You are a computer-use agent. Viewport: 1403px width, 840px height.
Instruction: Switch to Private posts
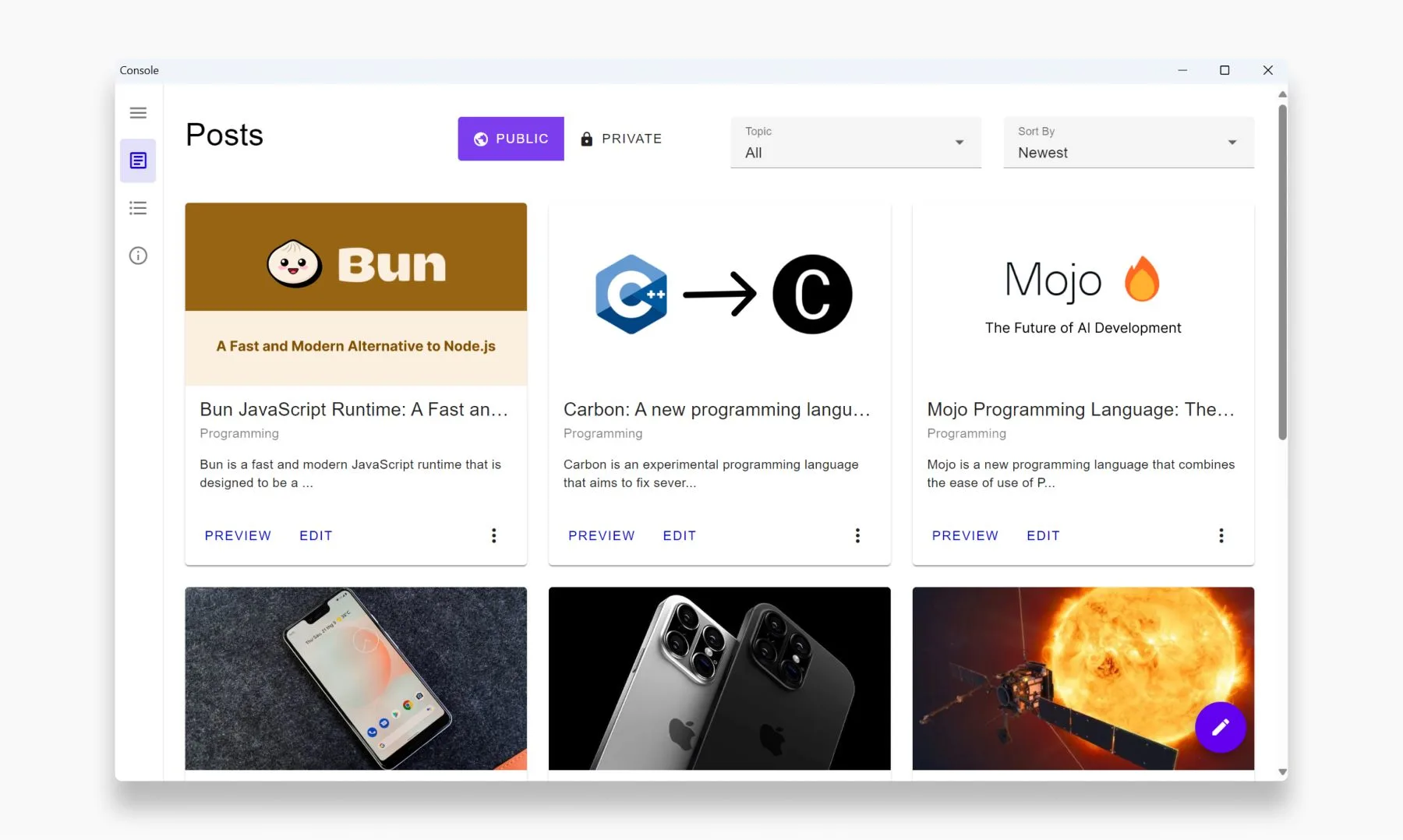coord(621,139)
